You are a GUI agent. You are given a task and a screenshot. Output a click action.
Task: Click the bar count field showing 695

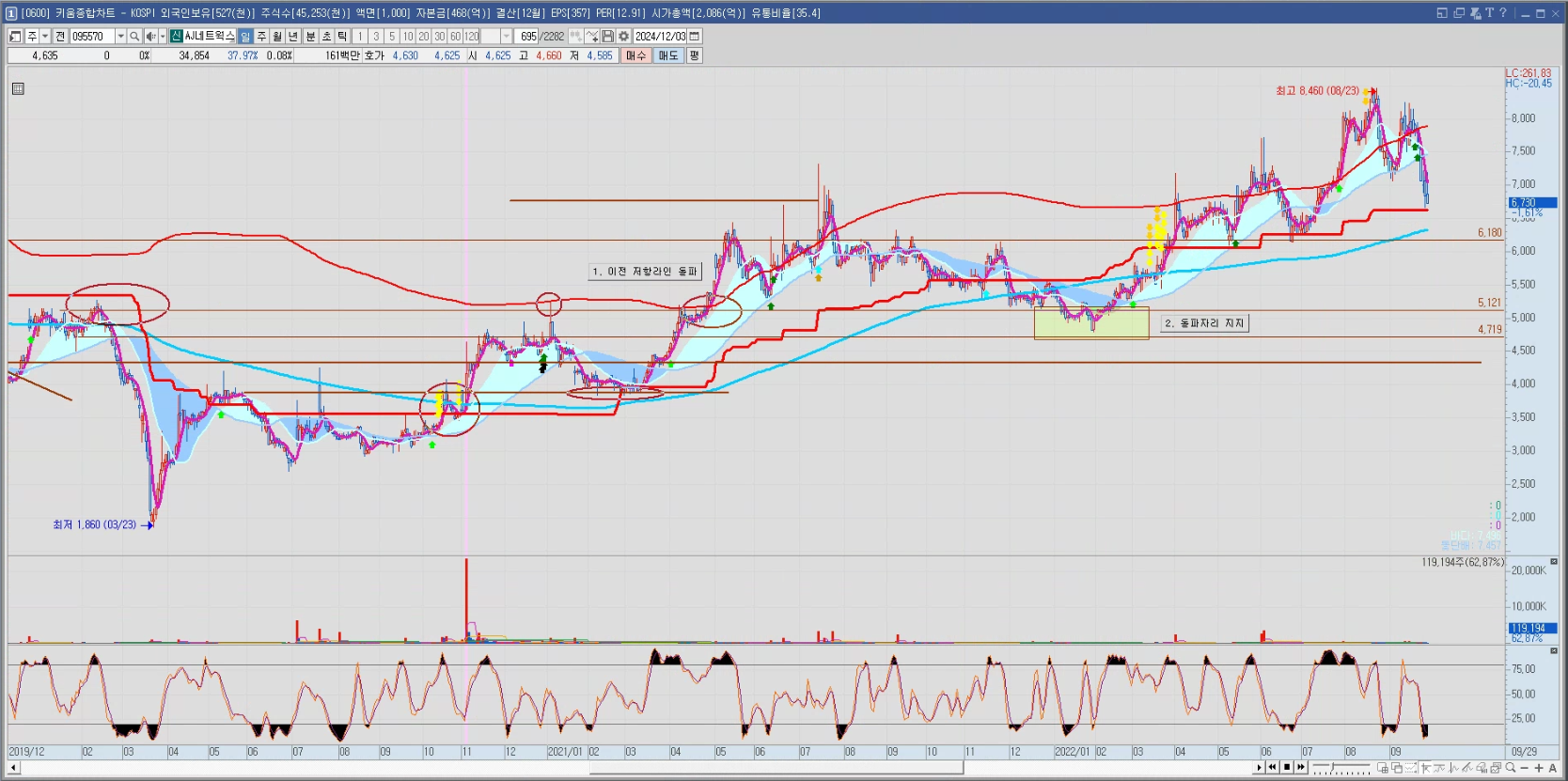tap(526, 36)
